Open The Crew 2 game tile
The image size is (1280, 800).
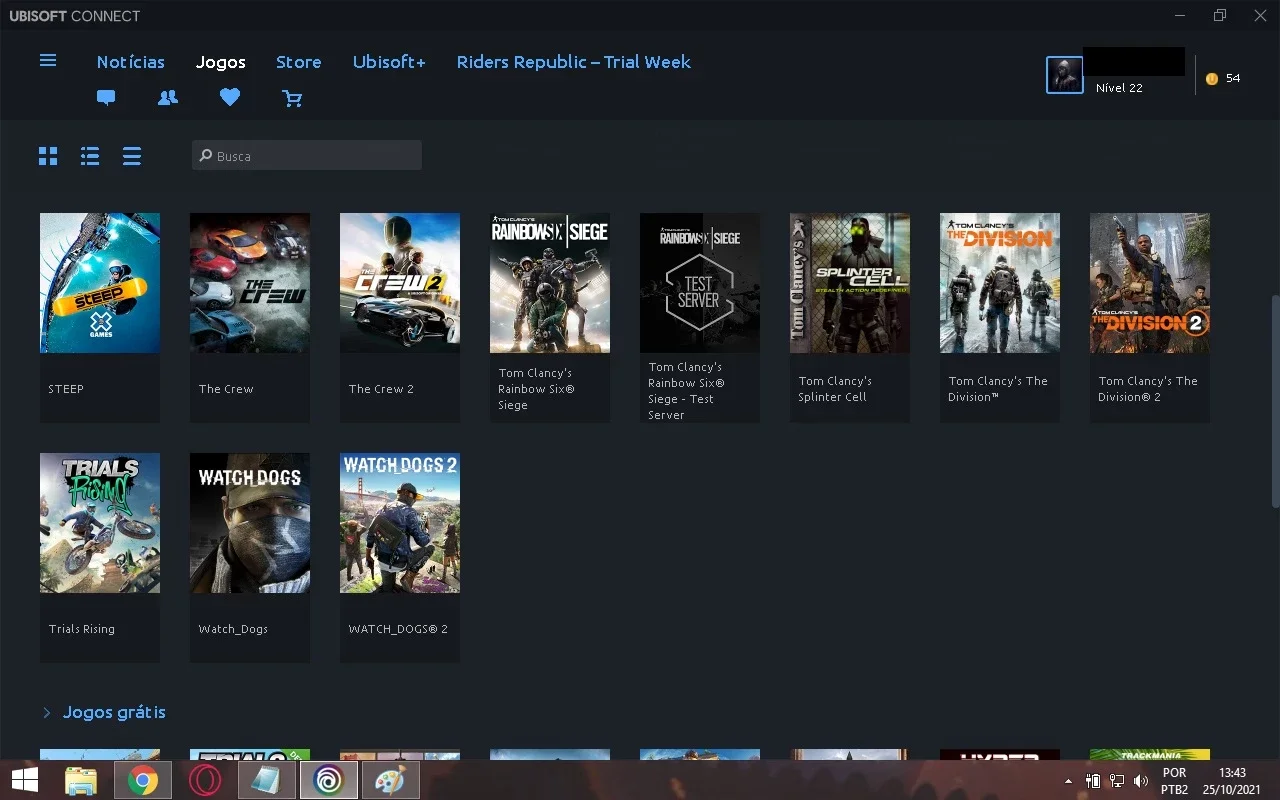pyautogui.click(x=400, y=317)
